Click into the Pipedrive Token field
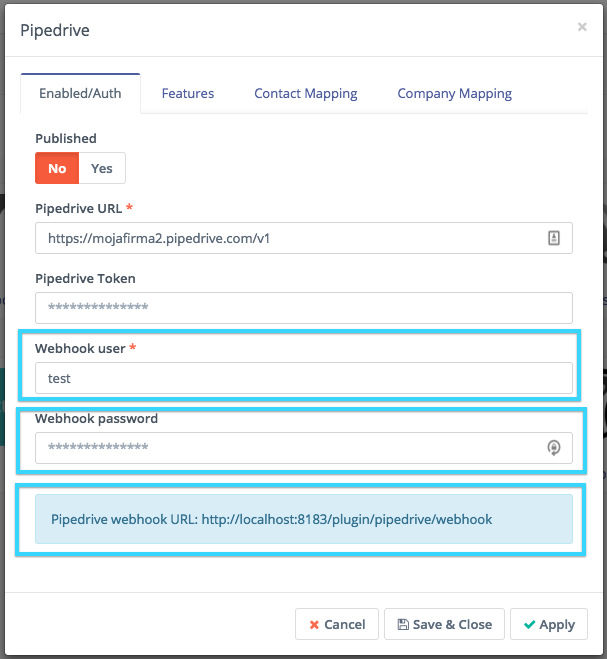 (x=304, y=307)
